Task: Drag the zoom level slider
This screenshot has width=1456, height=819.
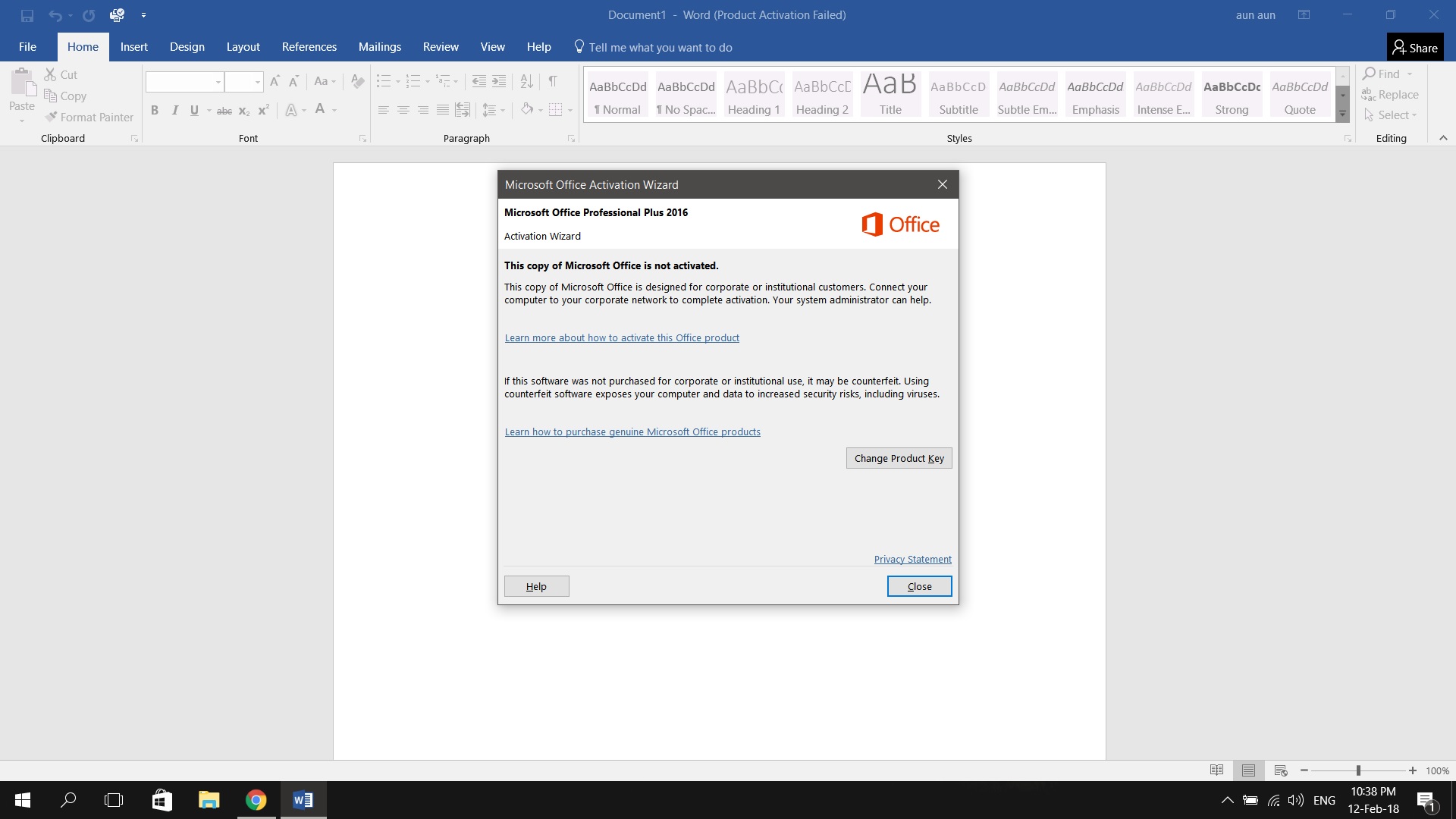Action: click(1358, 769)
